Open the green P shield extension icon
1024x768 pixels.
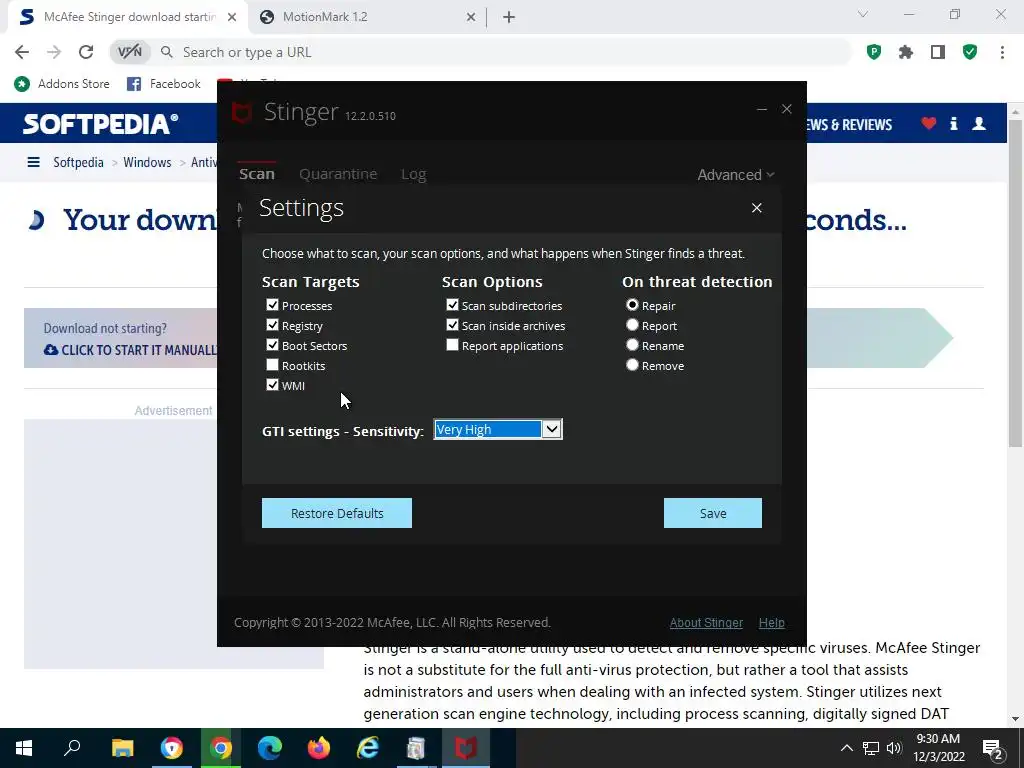click(874, 52)
